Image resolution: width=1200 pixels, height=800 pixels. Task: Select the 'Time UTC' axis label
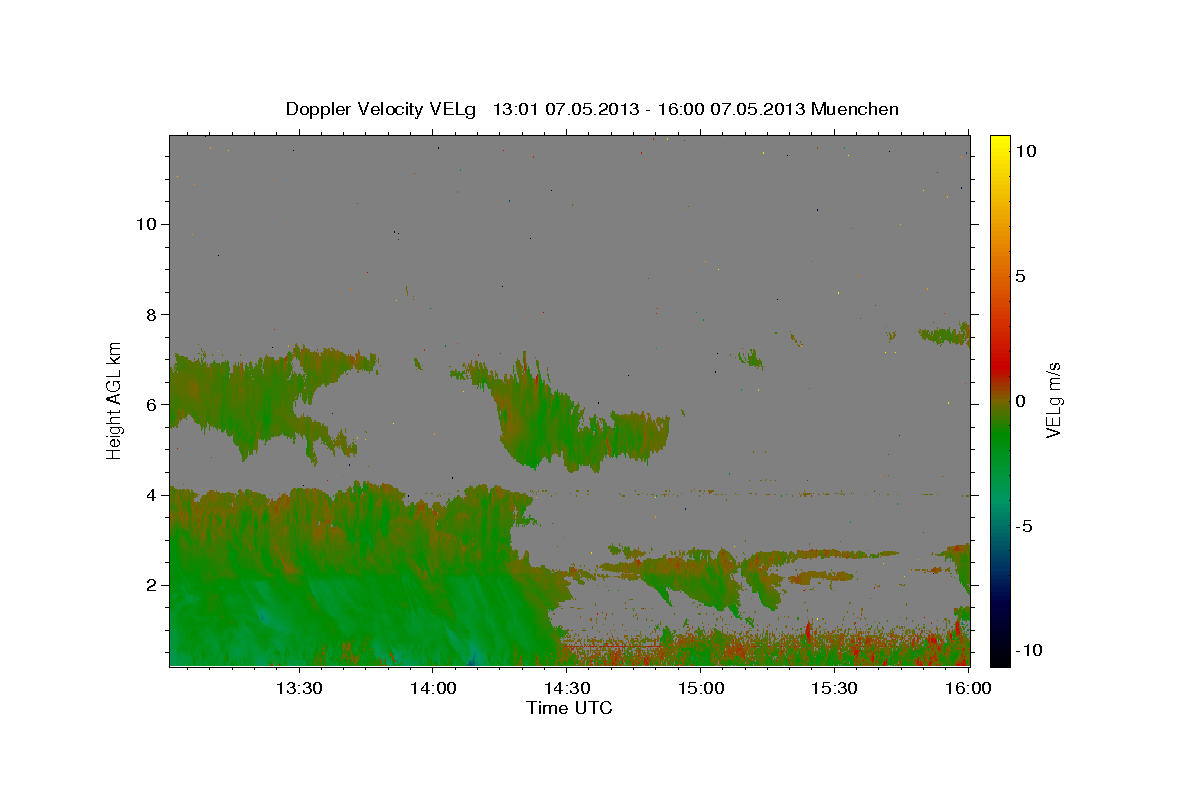tap(569, 708)
